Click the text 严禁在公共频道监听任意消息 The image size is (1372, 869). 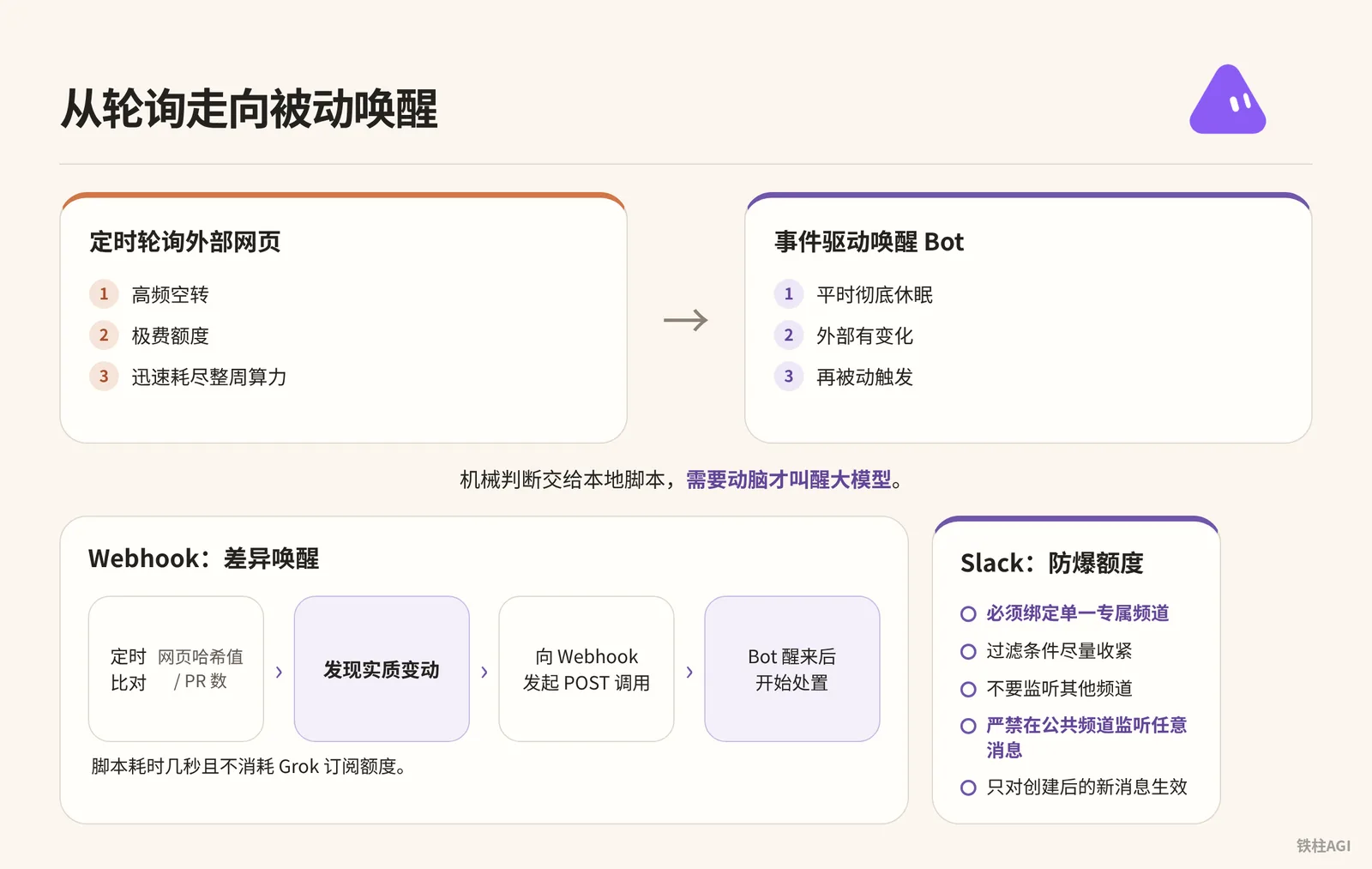(x=1086, y=738)
